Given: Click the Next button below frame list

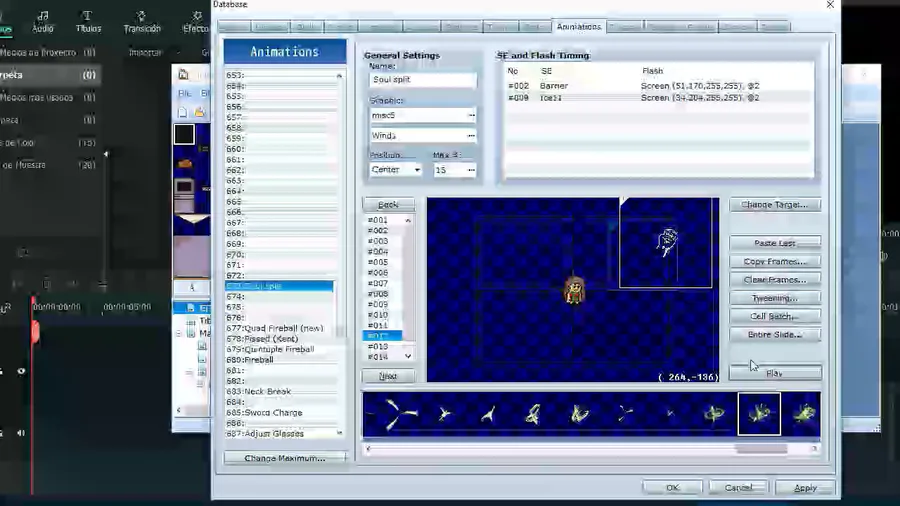Looking at the screenshot, I should (x=389, y=376).
